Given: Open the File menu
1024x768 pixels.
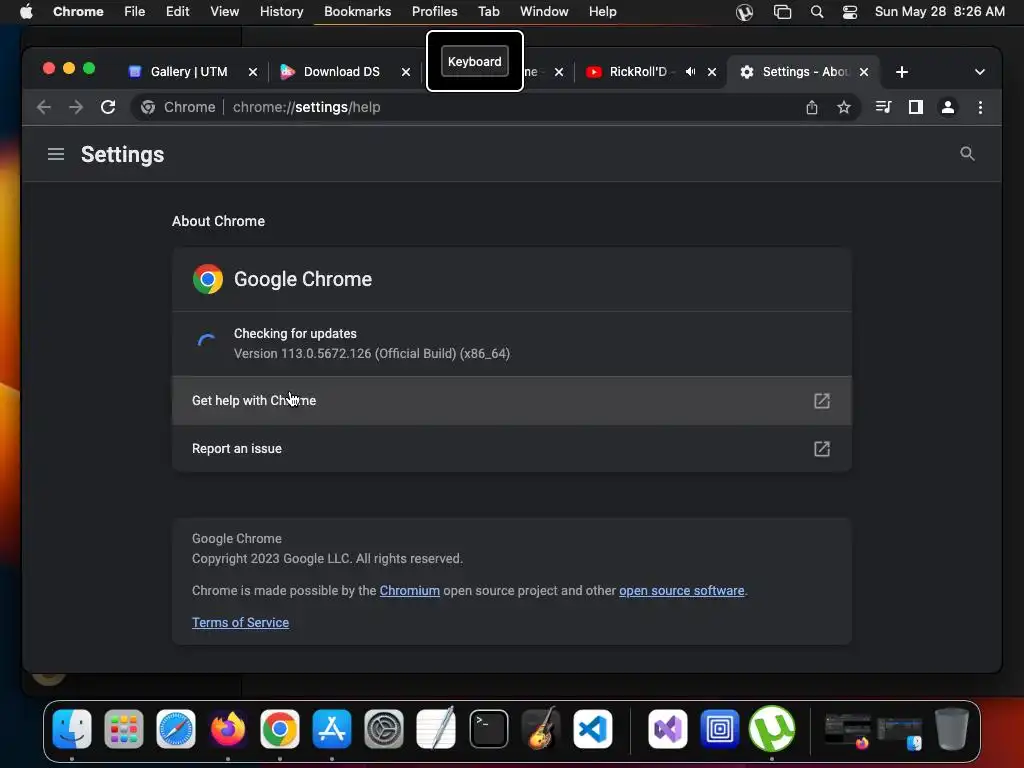Looking at the screenshot, I should click(x=135, y=12).
